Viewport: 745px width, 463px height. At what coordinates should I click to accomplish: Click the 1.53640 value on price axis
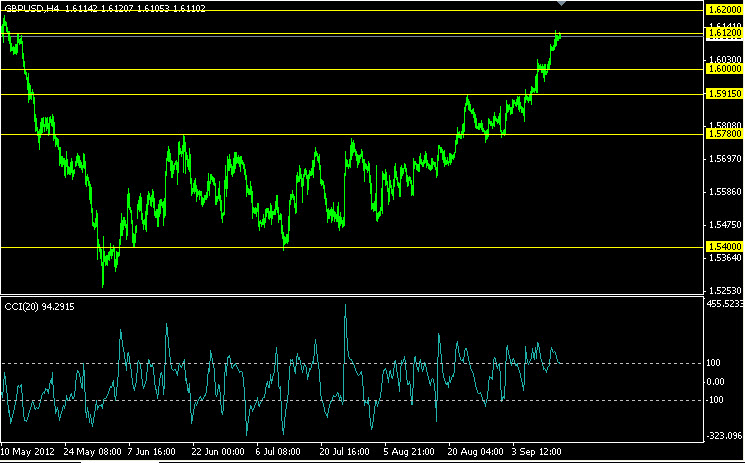coord(725,258)
